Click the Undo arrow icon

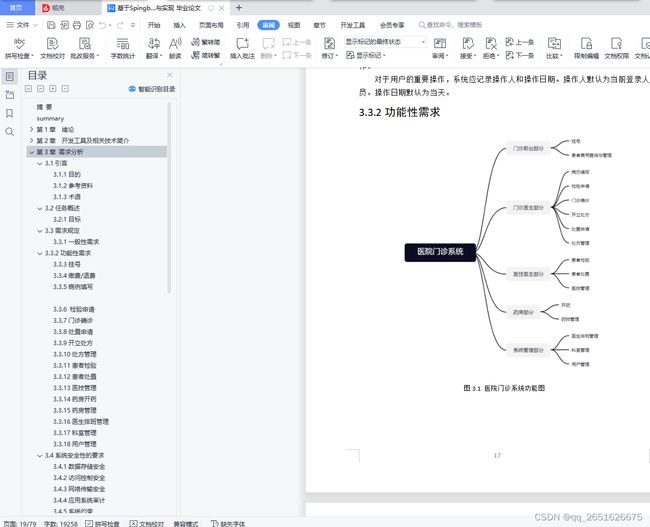click(102, 25)
